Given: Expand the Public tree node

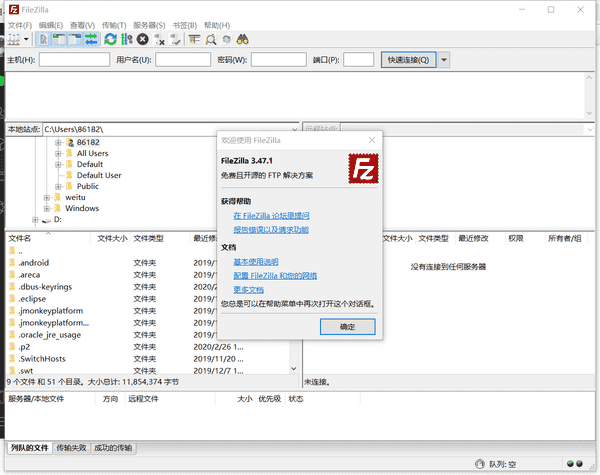Looking at the screenshot, I should pos(58,186).
